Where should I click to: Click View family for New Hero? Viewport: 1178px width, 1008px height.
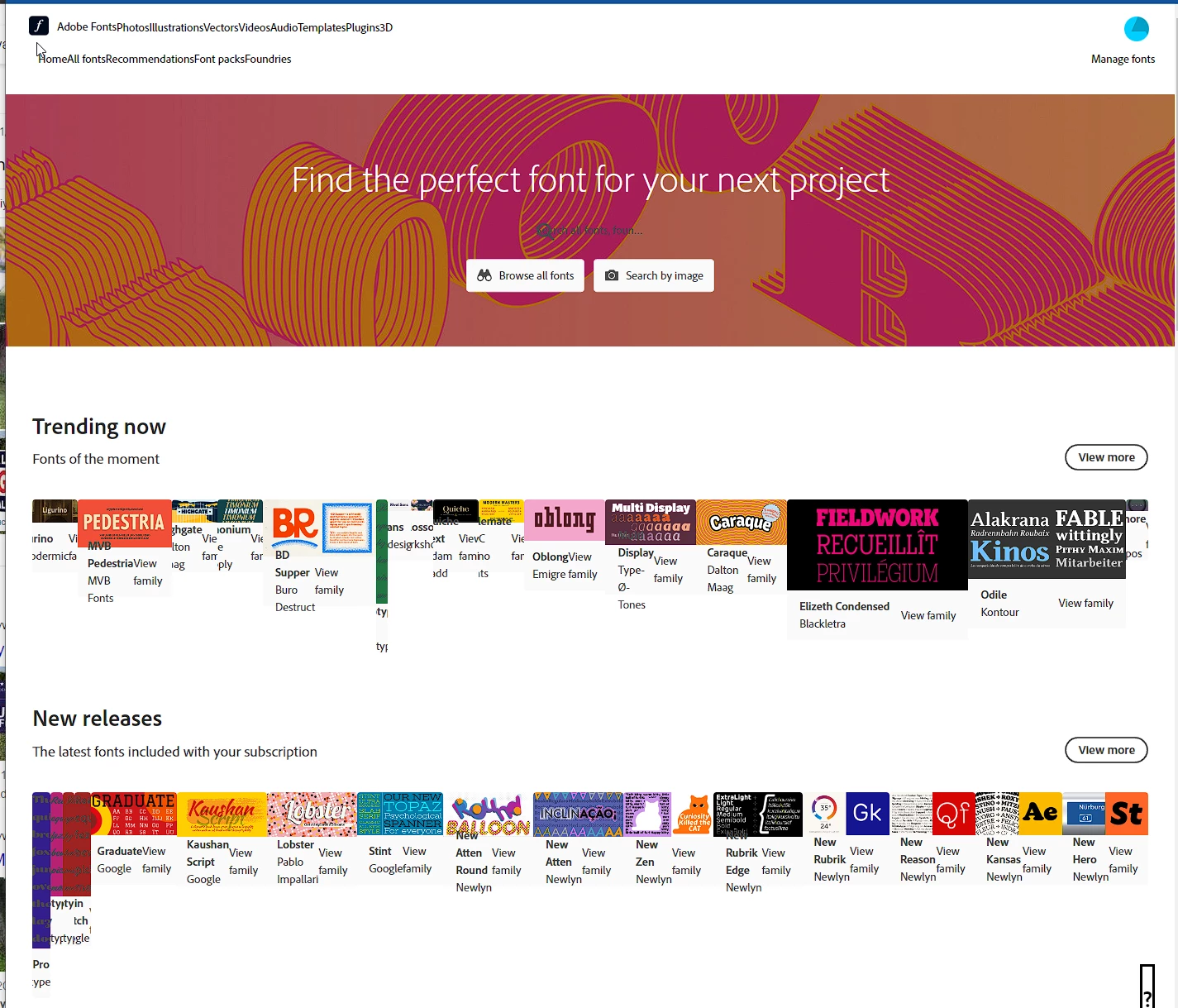click(x=1123, y=860)
